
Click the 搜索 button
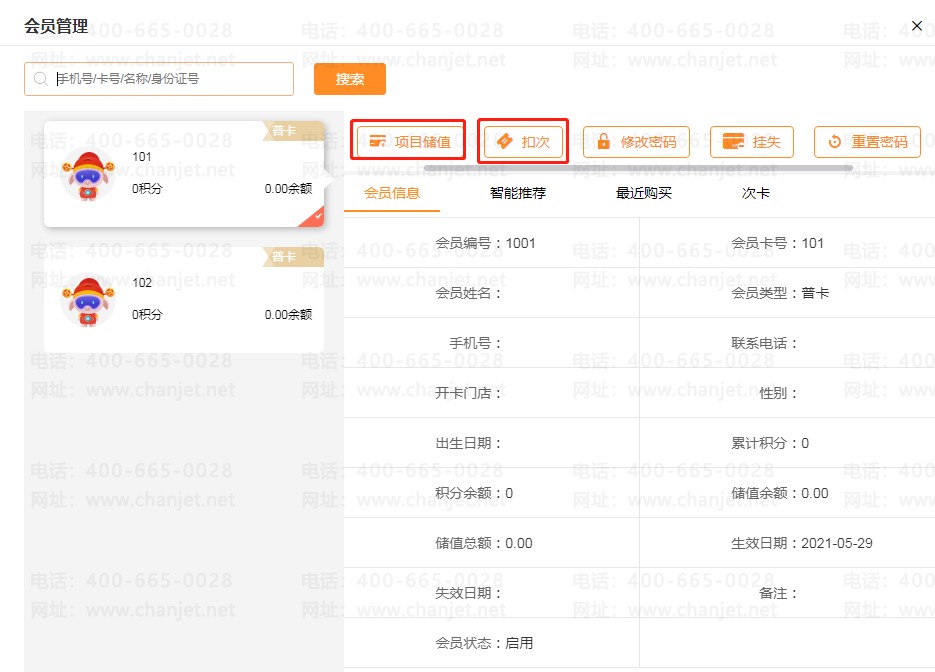(349, 79)
